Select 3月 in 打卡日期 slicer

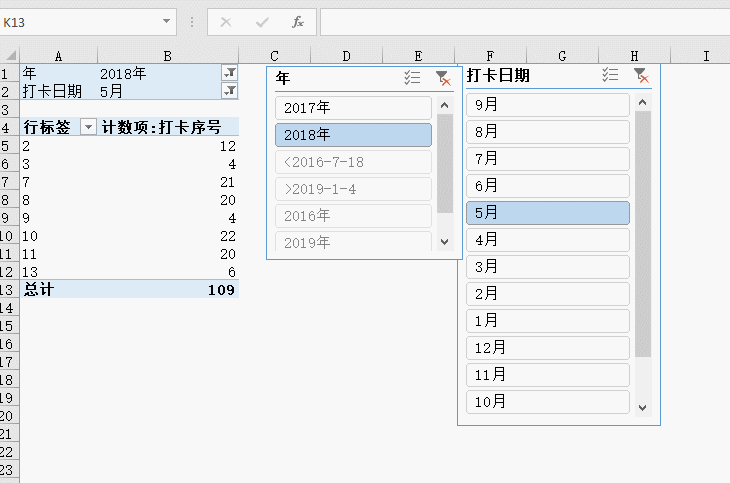[x=548, y=267]
